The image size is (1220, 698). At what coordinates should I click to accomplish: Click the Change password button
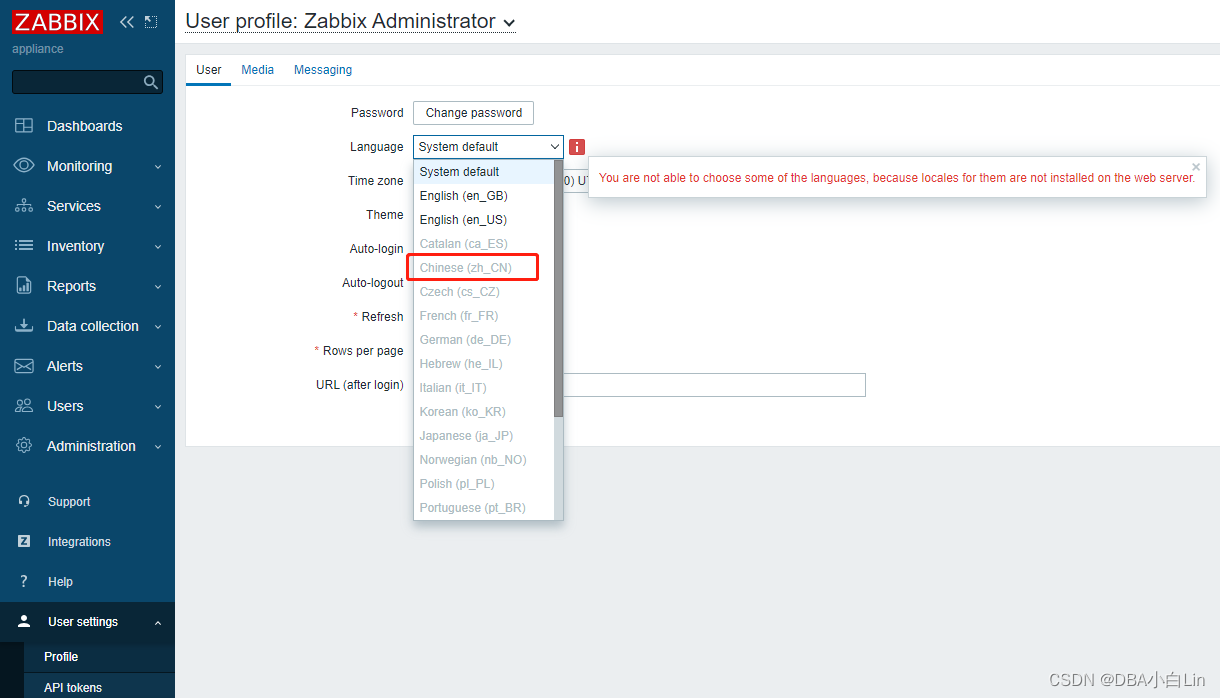(x=472, y=112)
